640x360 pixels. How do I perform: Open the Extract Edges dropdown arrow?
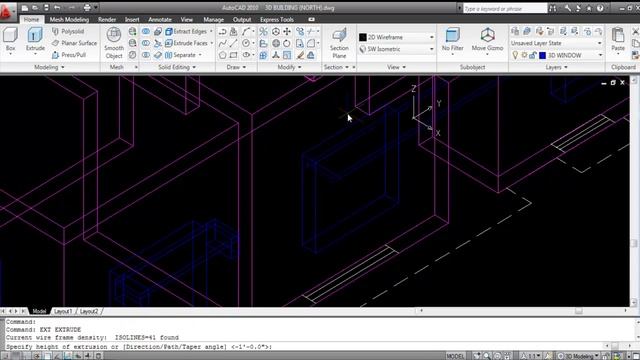(x=211, y=31)
